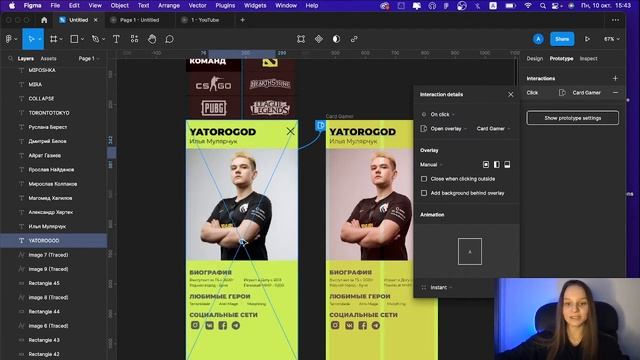The image size is (640, 360).
Task: Open the Manual overlay position dropdown
Action: pyautogui.click(x=431, y=164)
